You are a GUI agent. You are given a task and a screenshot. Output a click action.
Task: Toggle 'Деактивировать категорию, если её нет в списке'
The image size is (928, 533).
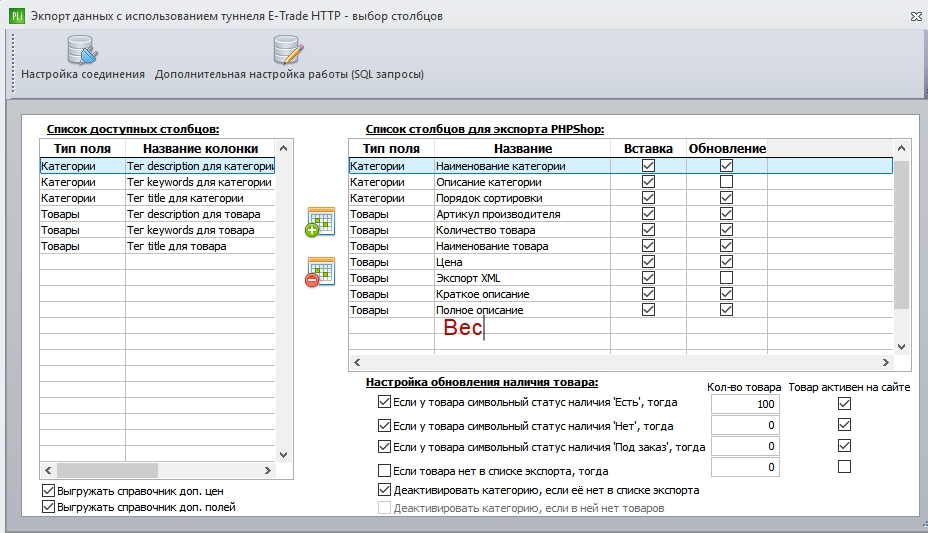click(x=384, y=490)
